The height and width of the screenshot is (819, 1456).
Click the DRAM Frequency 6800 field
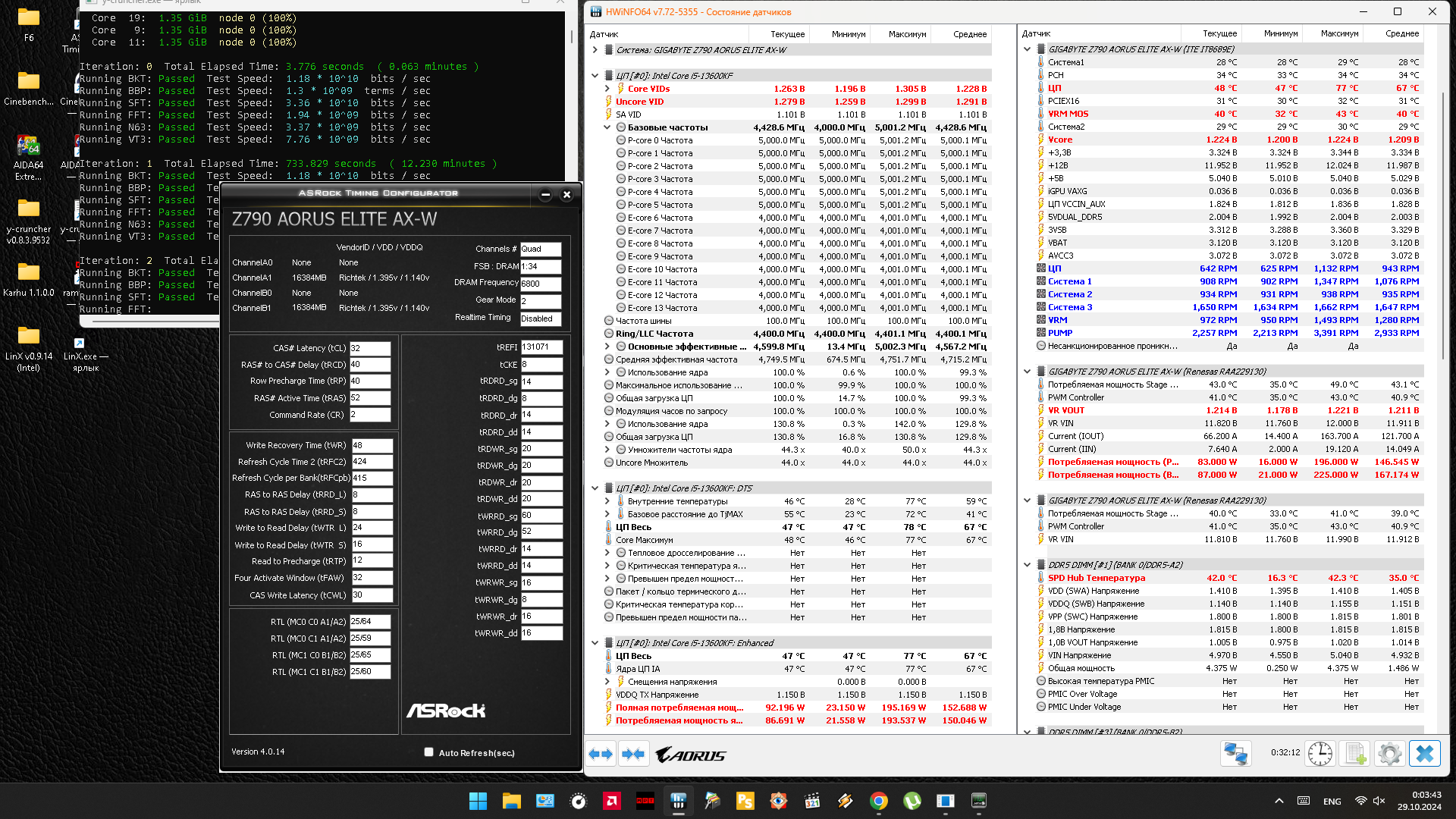coord(541,284)
